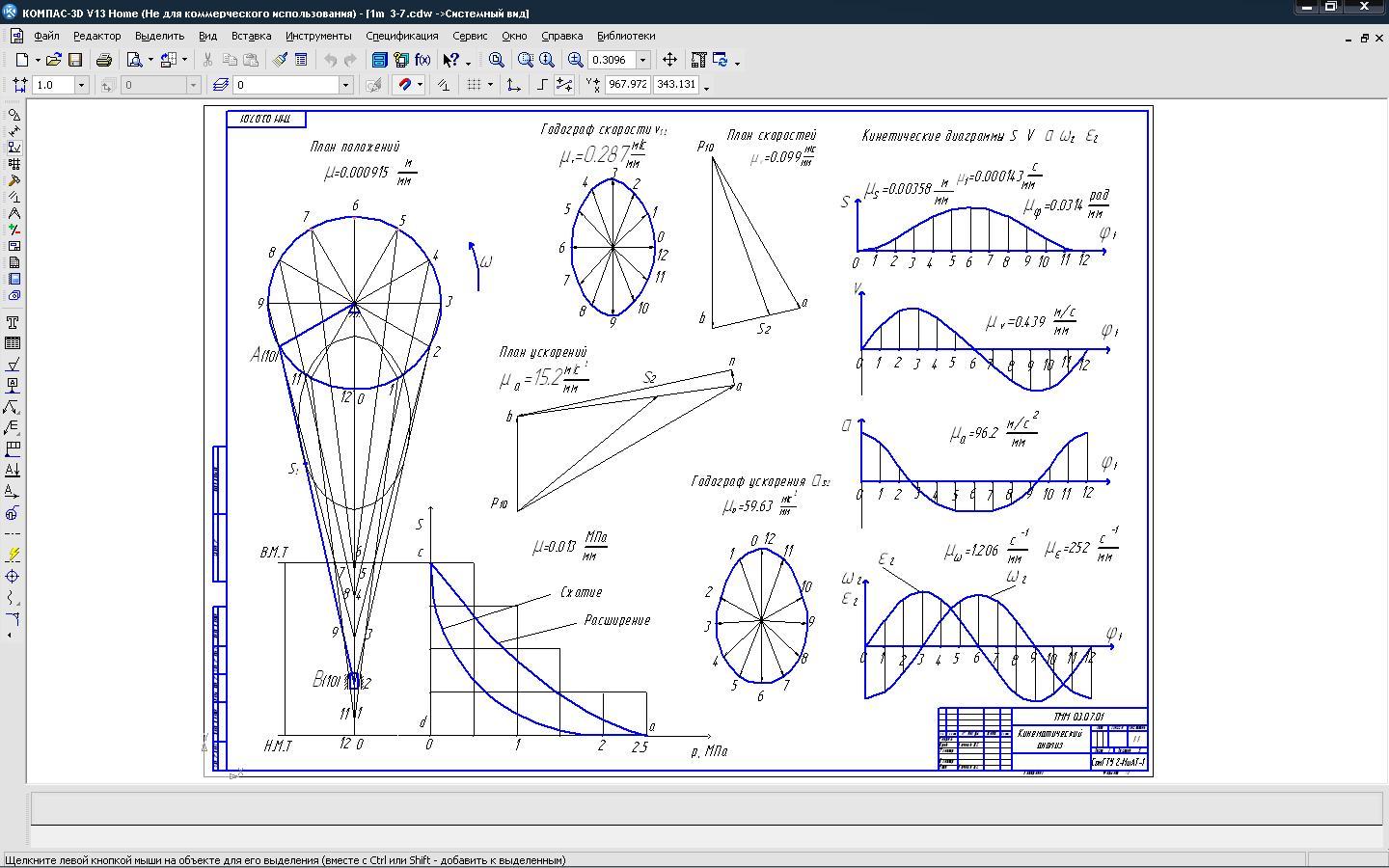Screen dimensions: 1389x868
Task: Open the Библиотеки menu
Action: (625, 36)
